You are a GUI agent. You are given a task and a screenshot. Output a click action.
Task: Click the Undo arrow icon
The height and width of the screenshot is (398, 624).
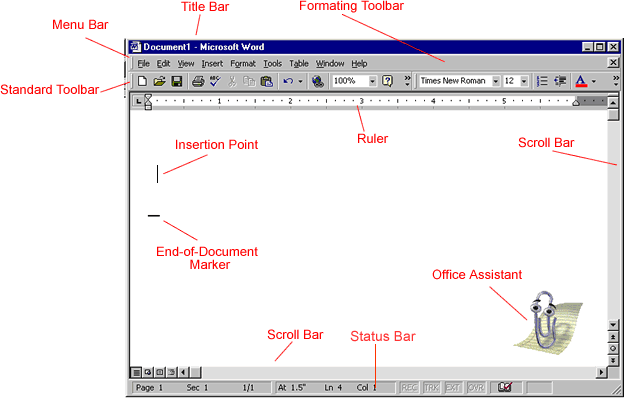[x=288, y=81]
